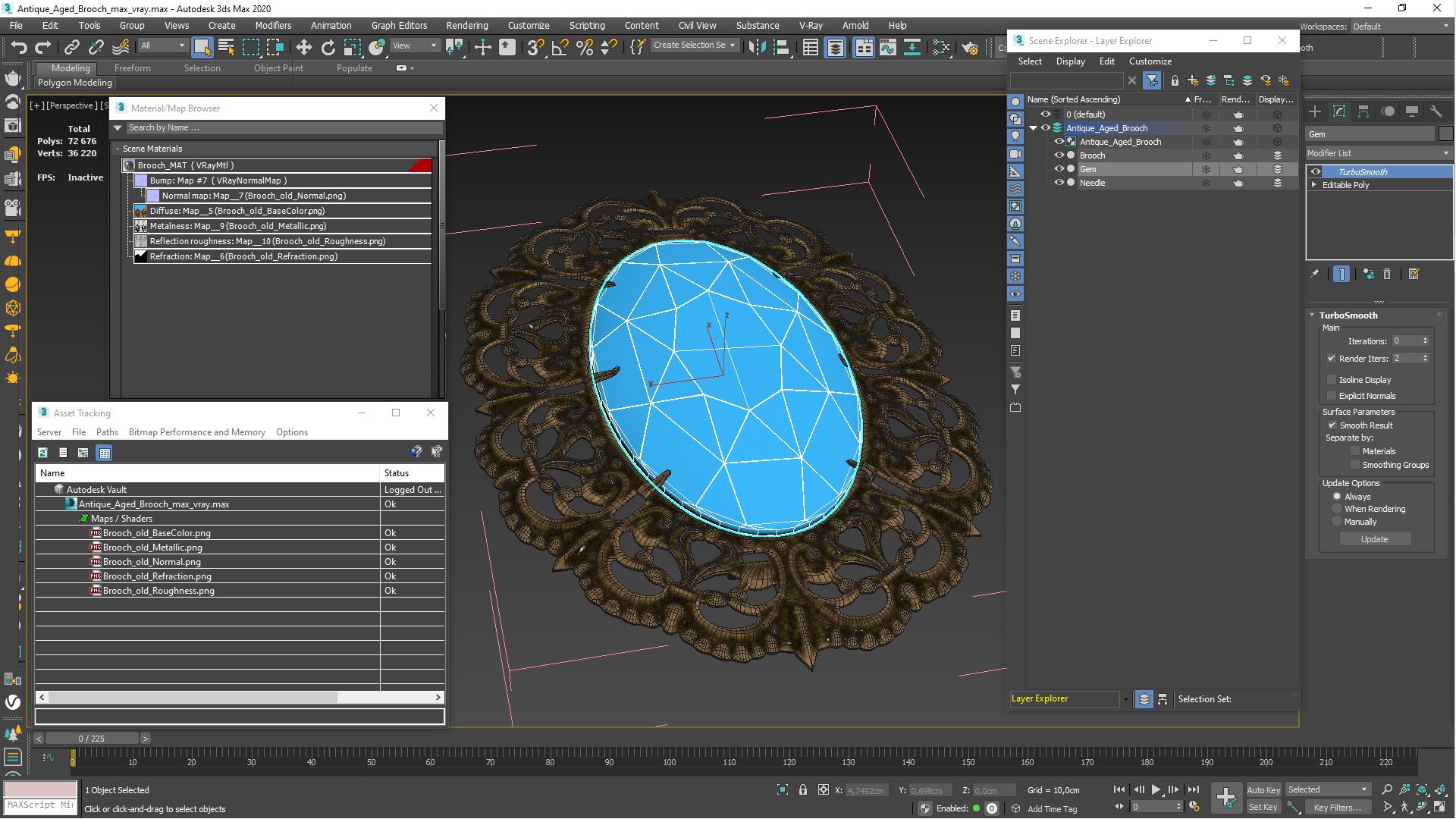Collapse the Antique_Aged_Brooch layer
Image resolution: width=1456 pixels, height=819 pixels.
[x=1033, y=128]
